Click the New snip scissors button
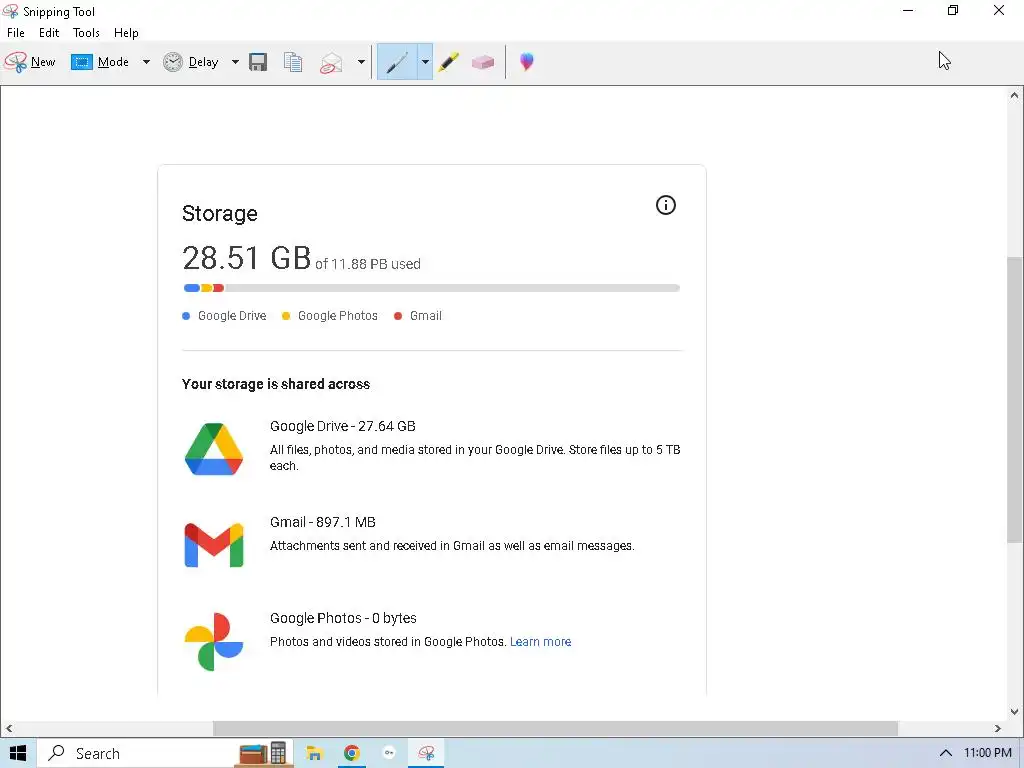 30,62
